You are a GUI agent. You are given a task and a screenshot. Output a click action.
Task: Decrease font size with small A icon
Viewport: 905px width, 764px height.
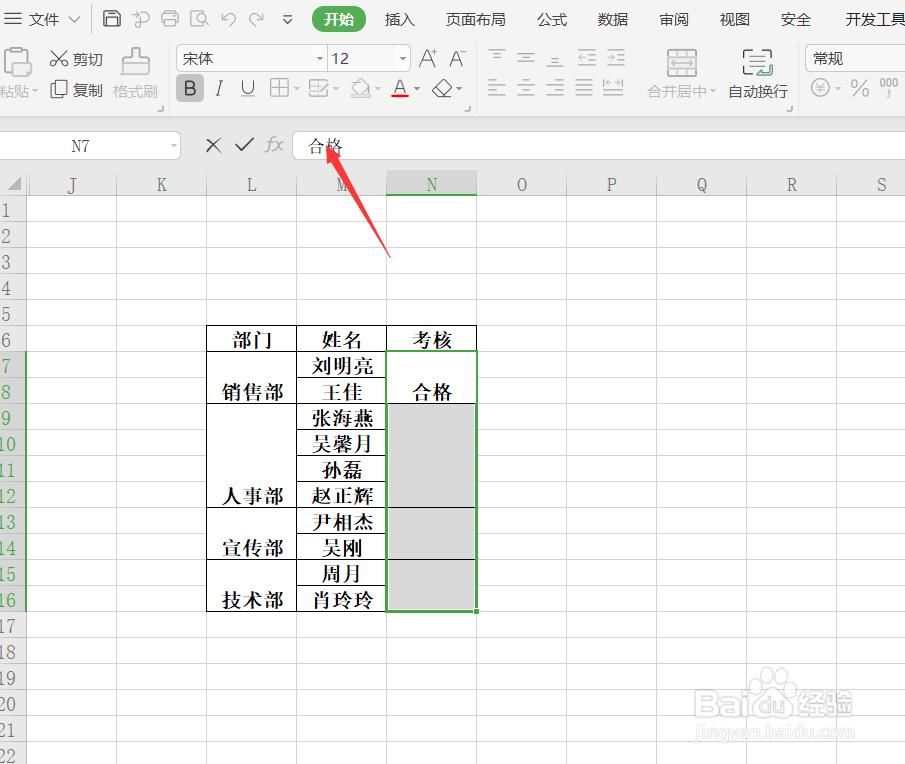tap(457, 58)
